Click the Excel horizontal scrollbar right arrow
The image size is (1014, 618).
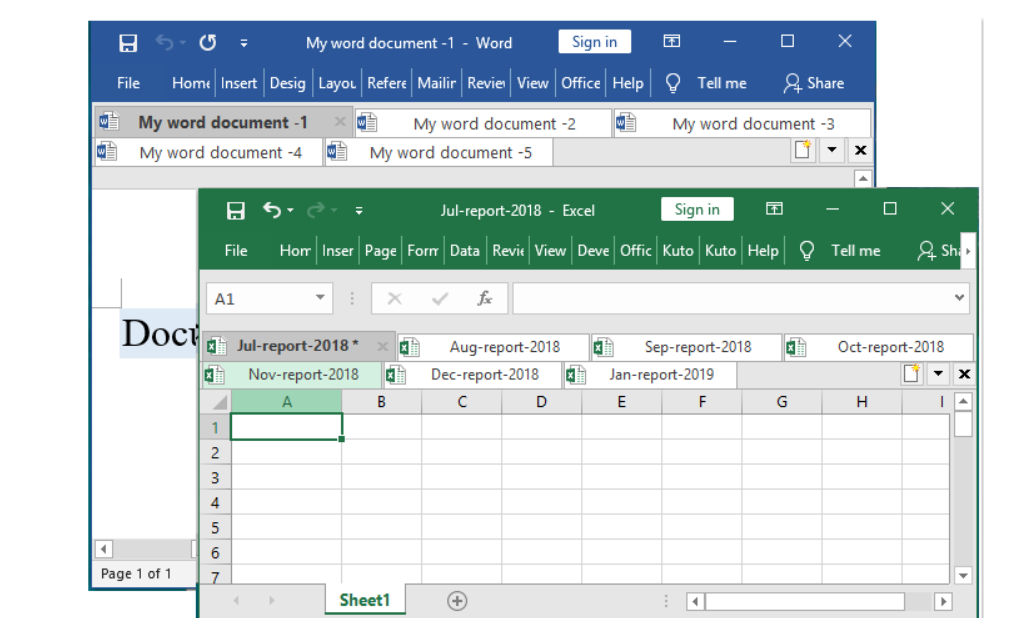click(944, 602)
